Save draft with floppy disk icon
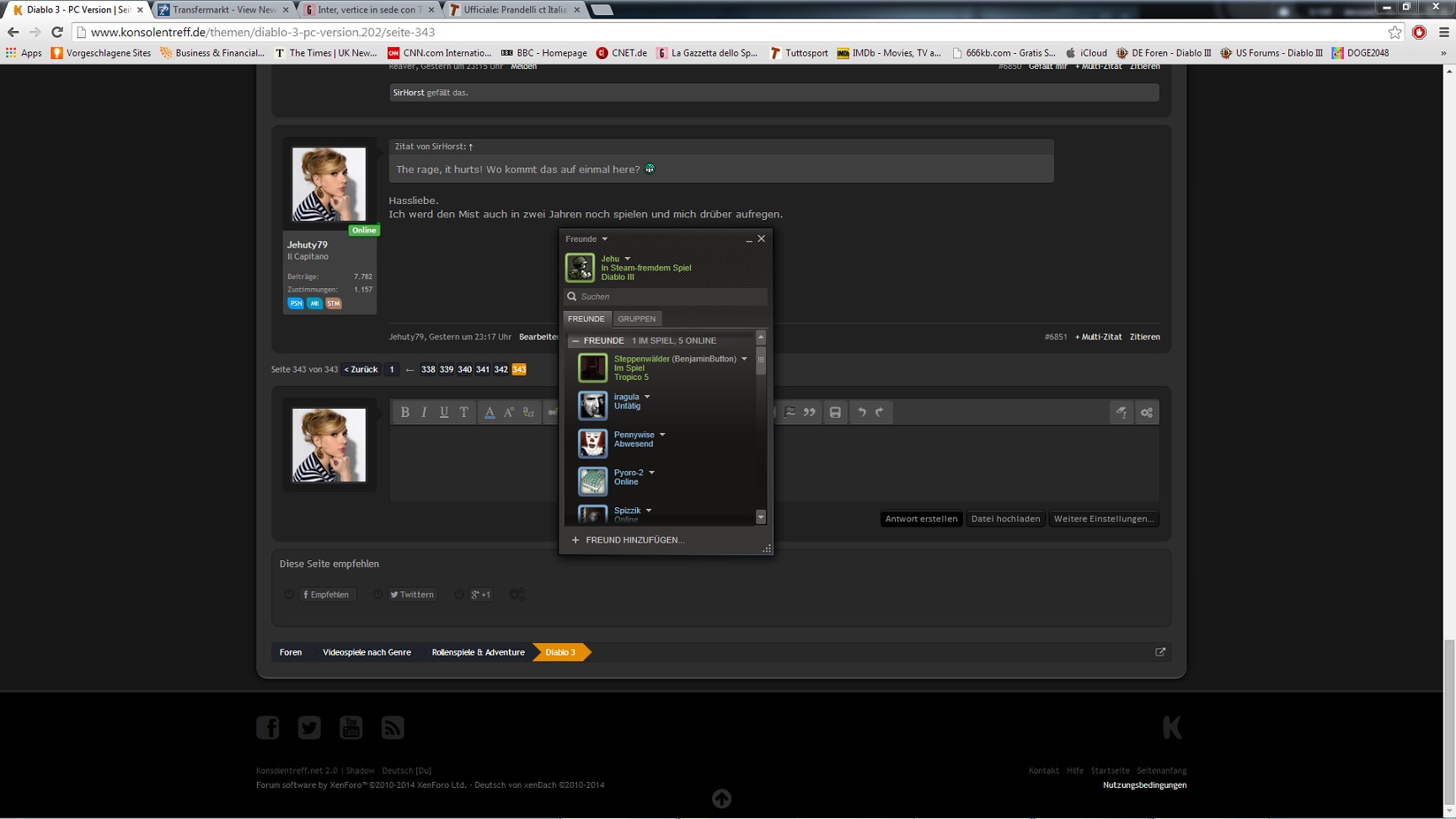The height and width of the screenshot is (819, 1456). [x=835, y=412]
